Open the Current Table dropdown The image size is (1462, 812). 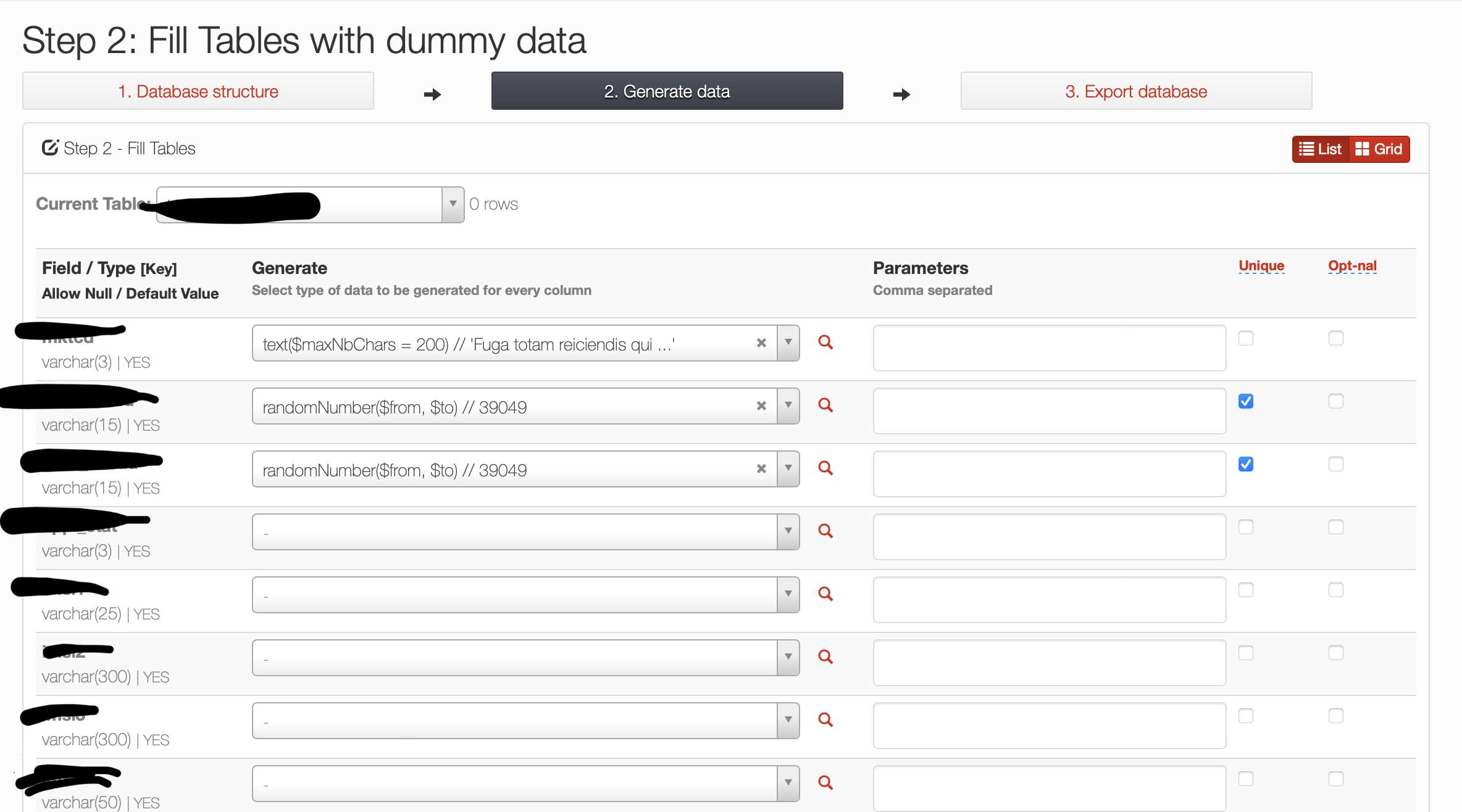(x=453, y=204)
